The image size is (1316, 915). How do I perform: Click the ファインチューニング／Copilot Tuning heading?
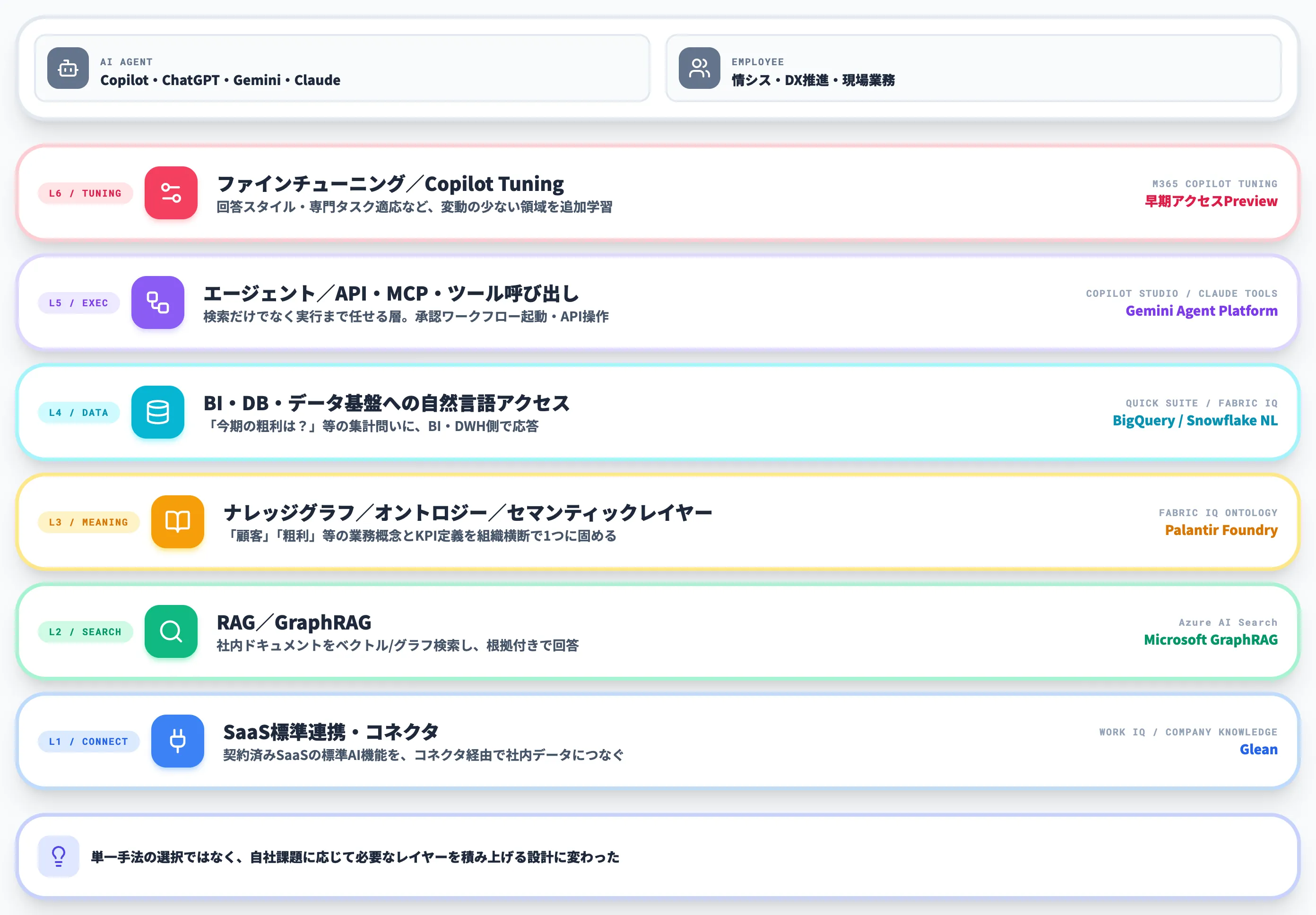tap(390, 184)
